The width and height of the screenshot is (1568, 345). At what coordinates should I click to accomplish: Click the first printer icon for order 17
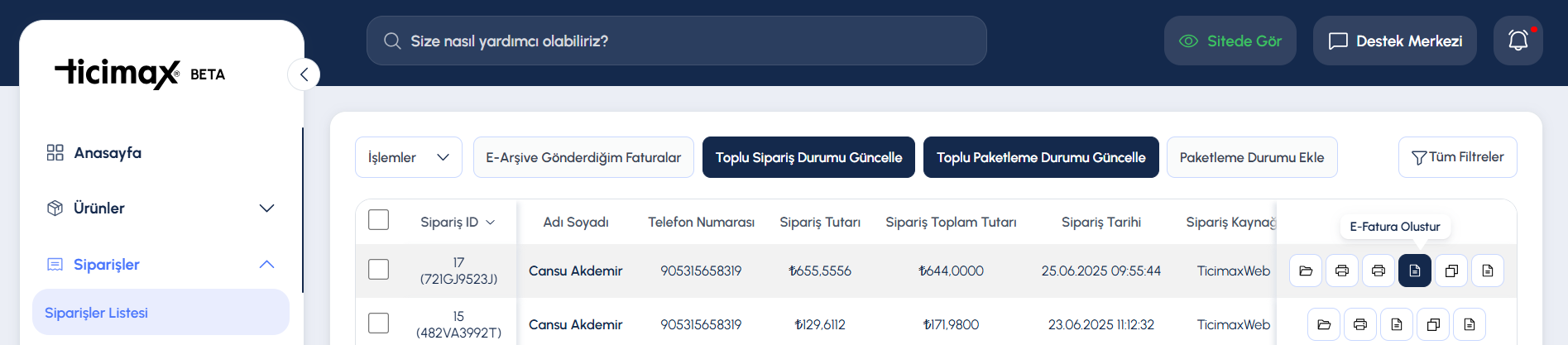click(x=1342, y=271)
